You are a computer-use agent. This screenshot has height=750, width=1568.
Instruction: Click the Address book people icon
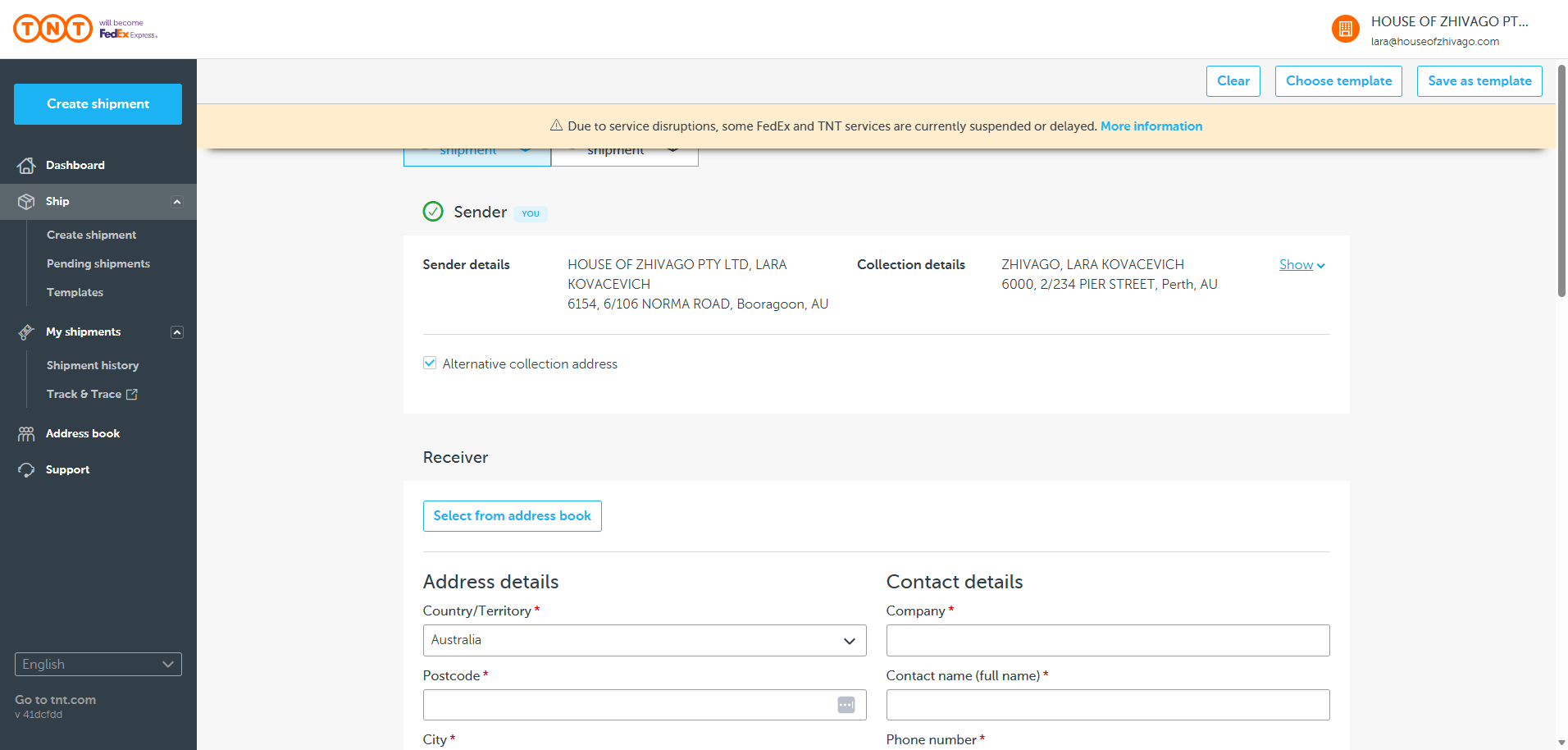(26, 434)
